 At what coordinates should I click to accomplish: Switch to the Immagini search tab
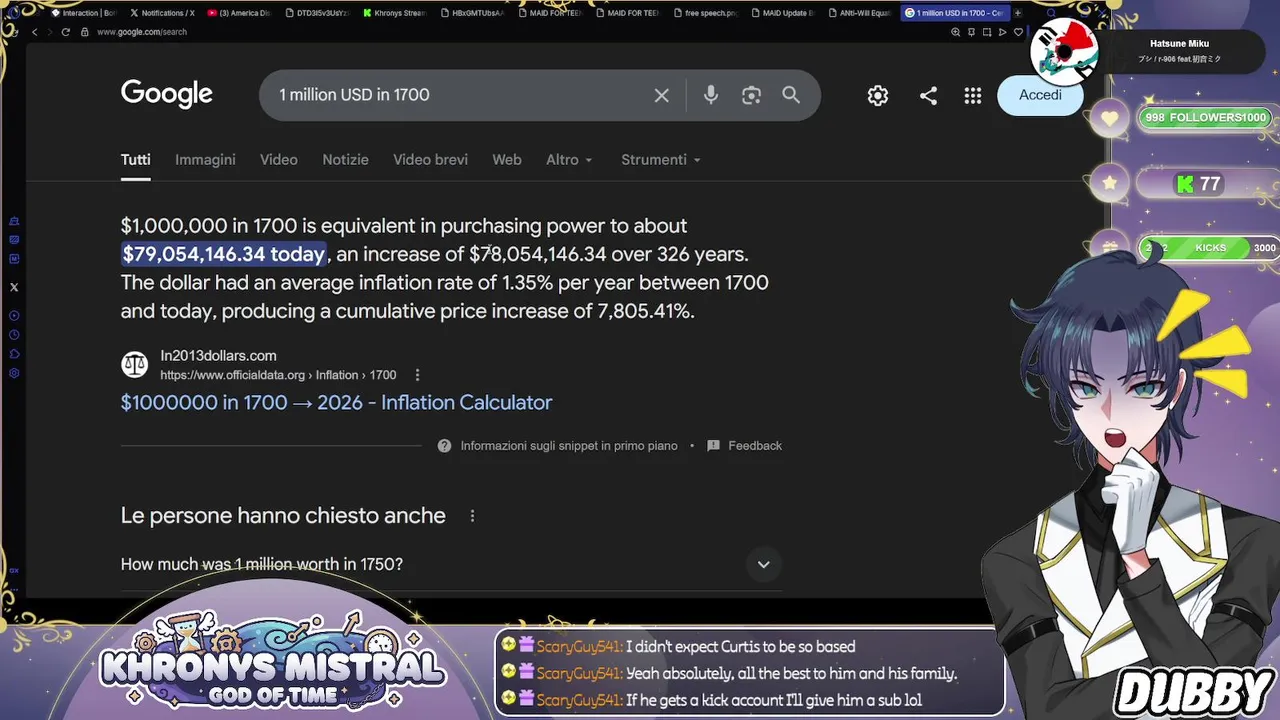(x=205, y=160)
